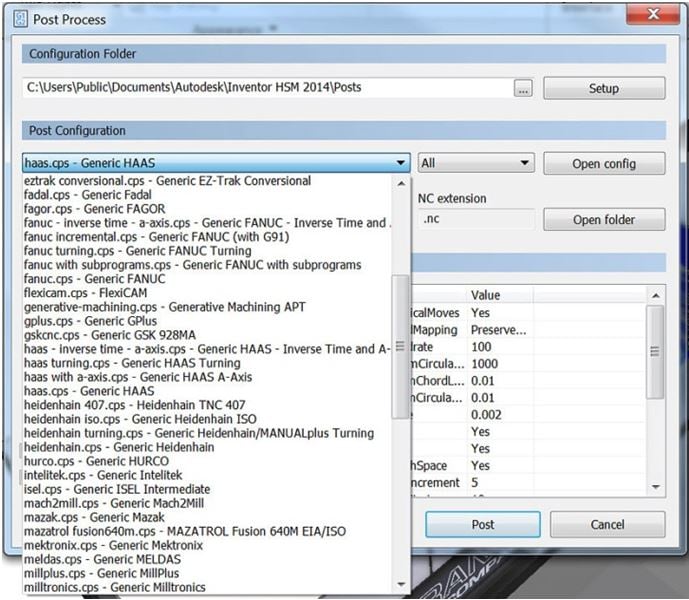Select heidenhain 407.cps - Heidenhain TNC 407
This screenshot has width=689, height=600.
pyautogui.click(x=207, y=405)
